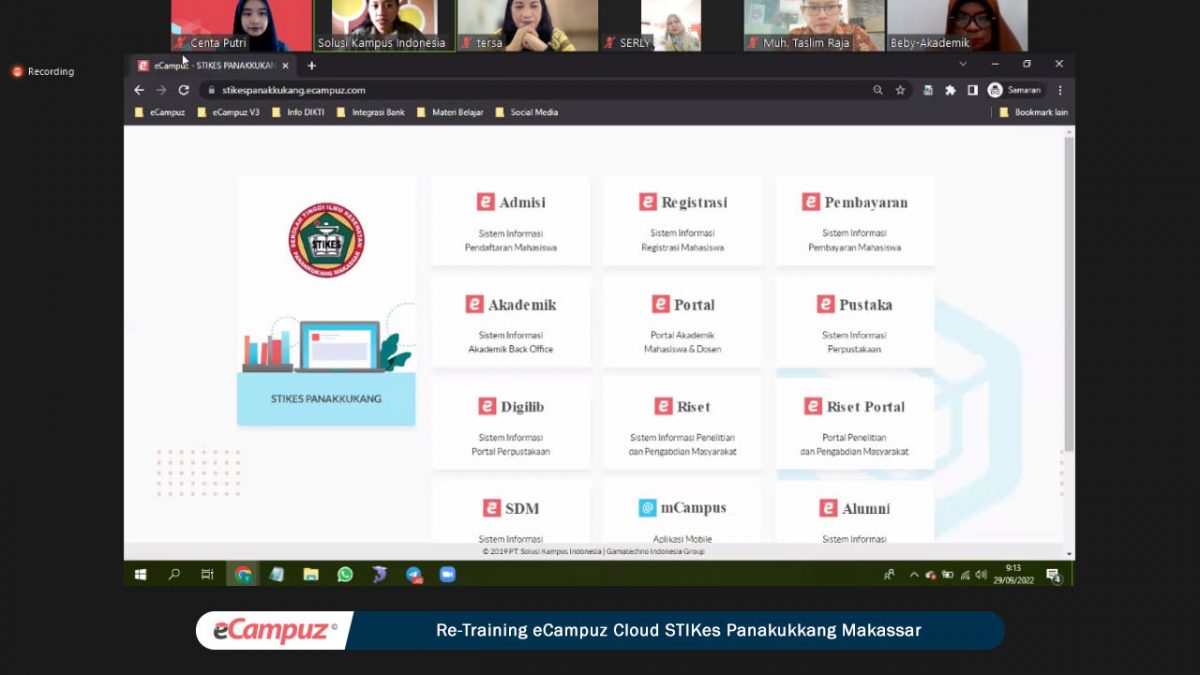Viewport: 1200px width, 675px height.
Task: Select the eCampuz STIKES PANAKKUKANG tab
Action: (x=213, y=65)
